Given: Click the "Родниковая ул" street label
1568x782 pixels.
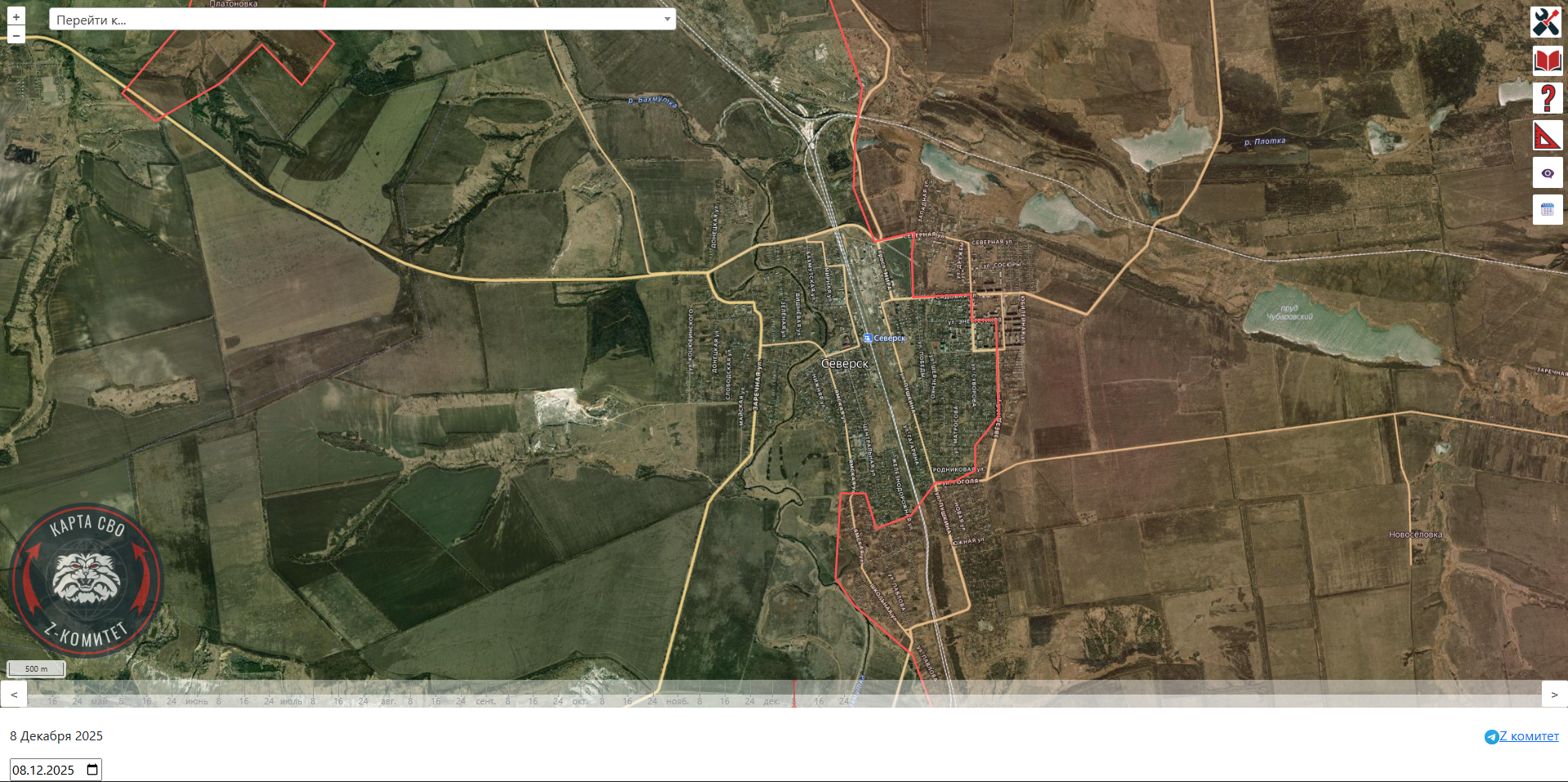Looking at the screenshot, I should [x=958, y=470].
